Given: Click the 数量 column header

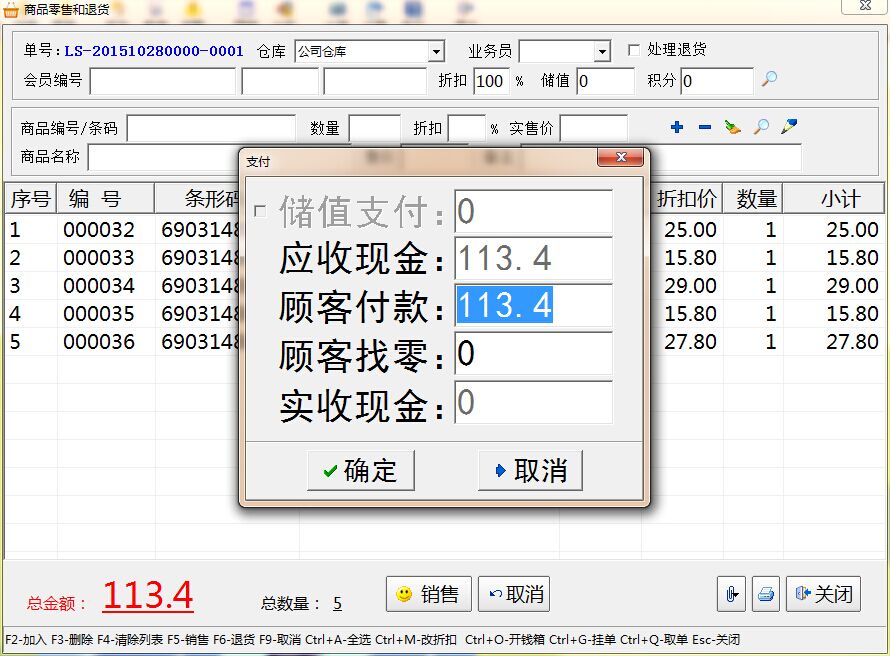Looking at the screenshot, I should coord(753,199).
